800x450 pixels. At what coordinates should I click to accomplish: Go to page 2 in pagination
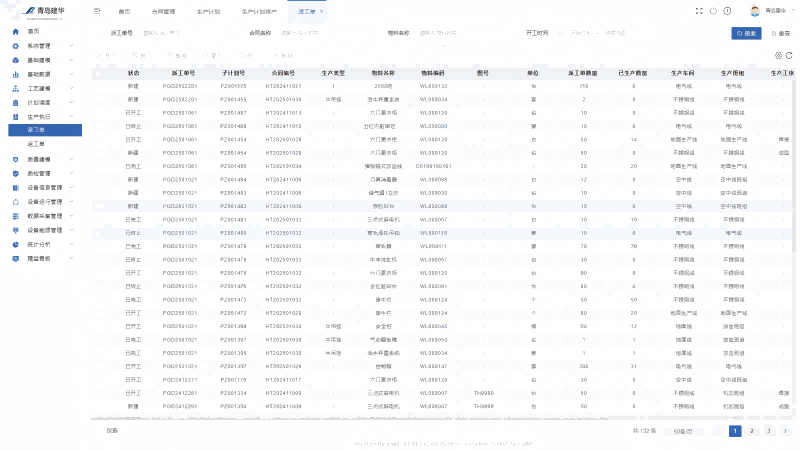click(x=752, y=431)
